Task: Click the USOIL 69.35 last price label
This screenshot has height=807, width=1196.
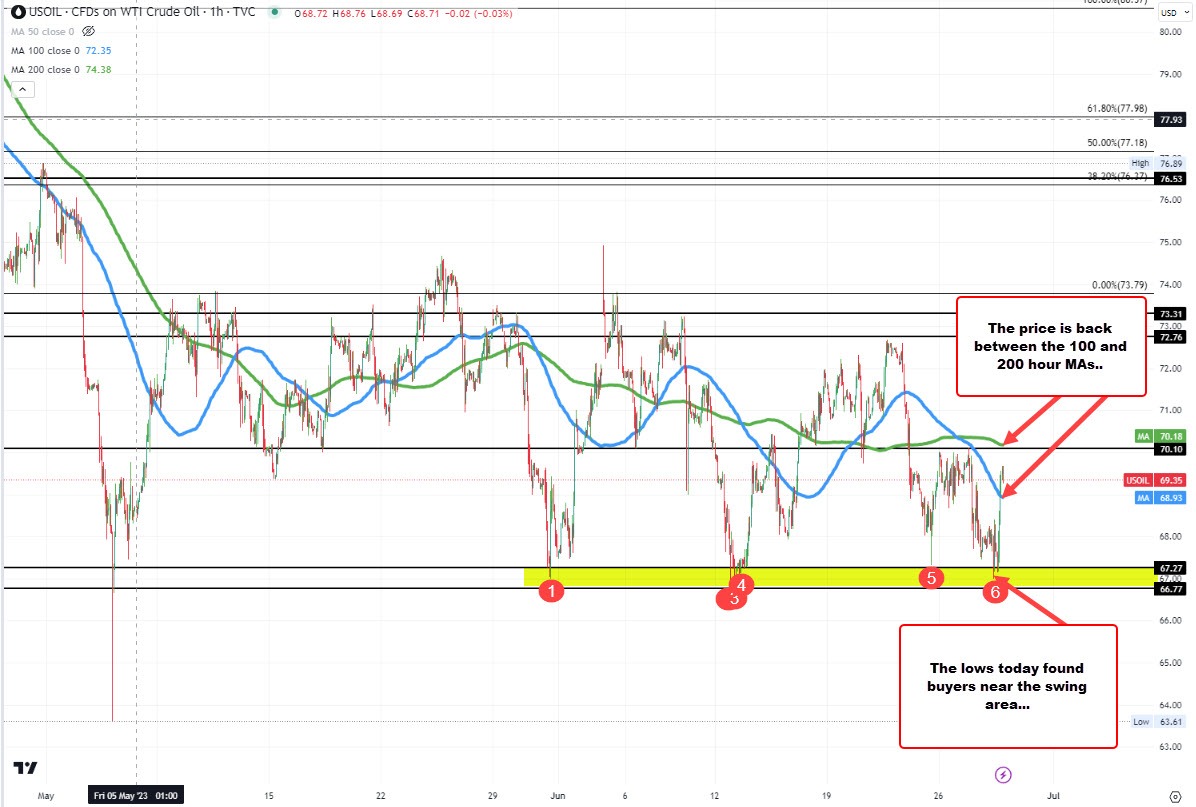Action: coord(1155,480)
